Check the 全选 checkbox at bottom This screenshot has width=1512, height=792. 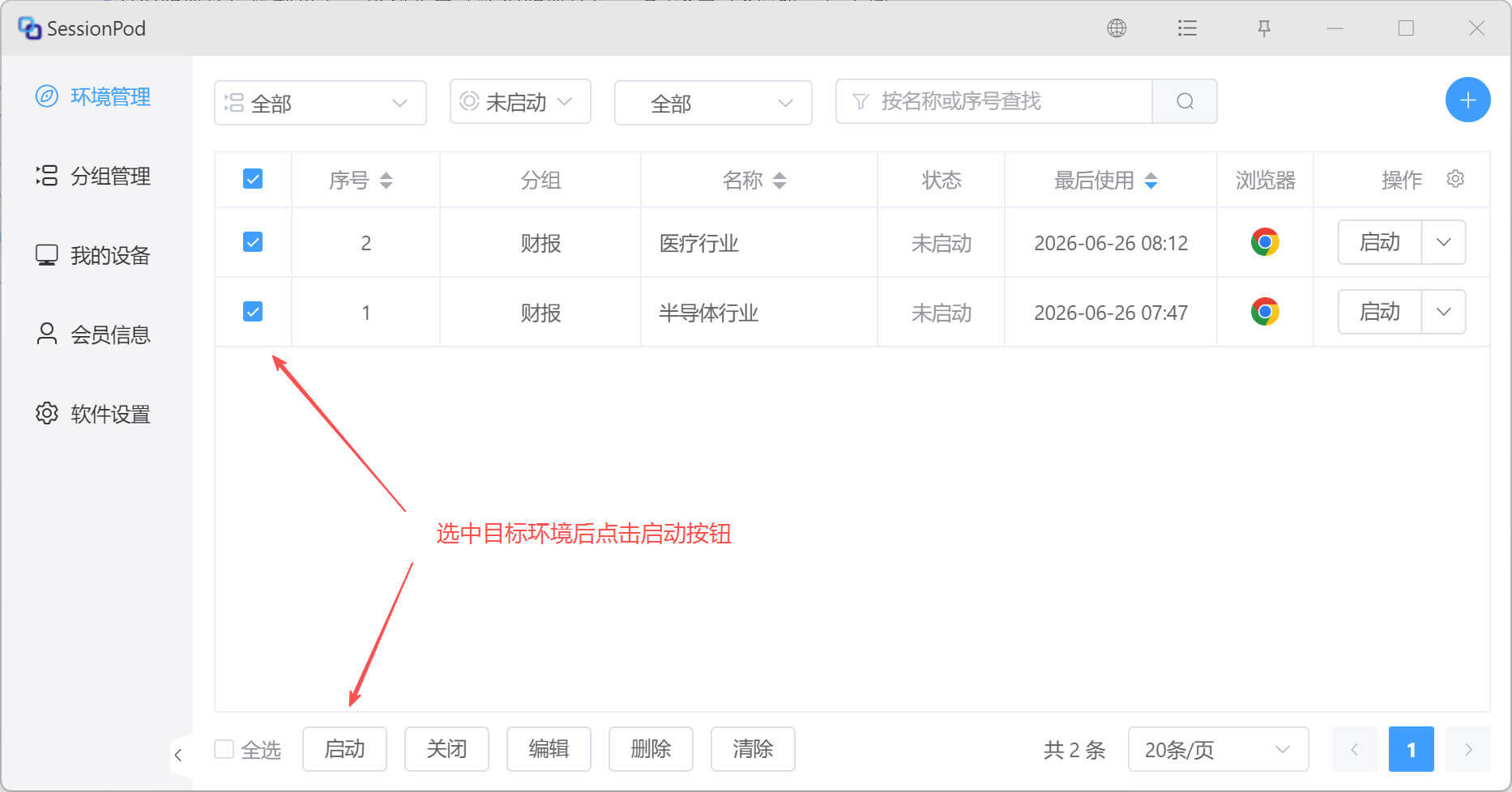pos(224,749)
